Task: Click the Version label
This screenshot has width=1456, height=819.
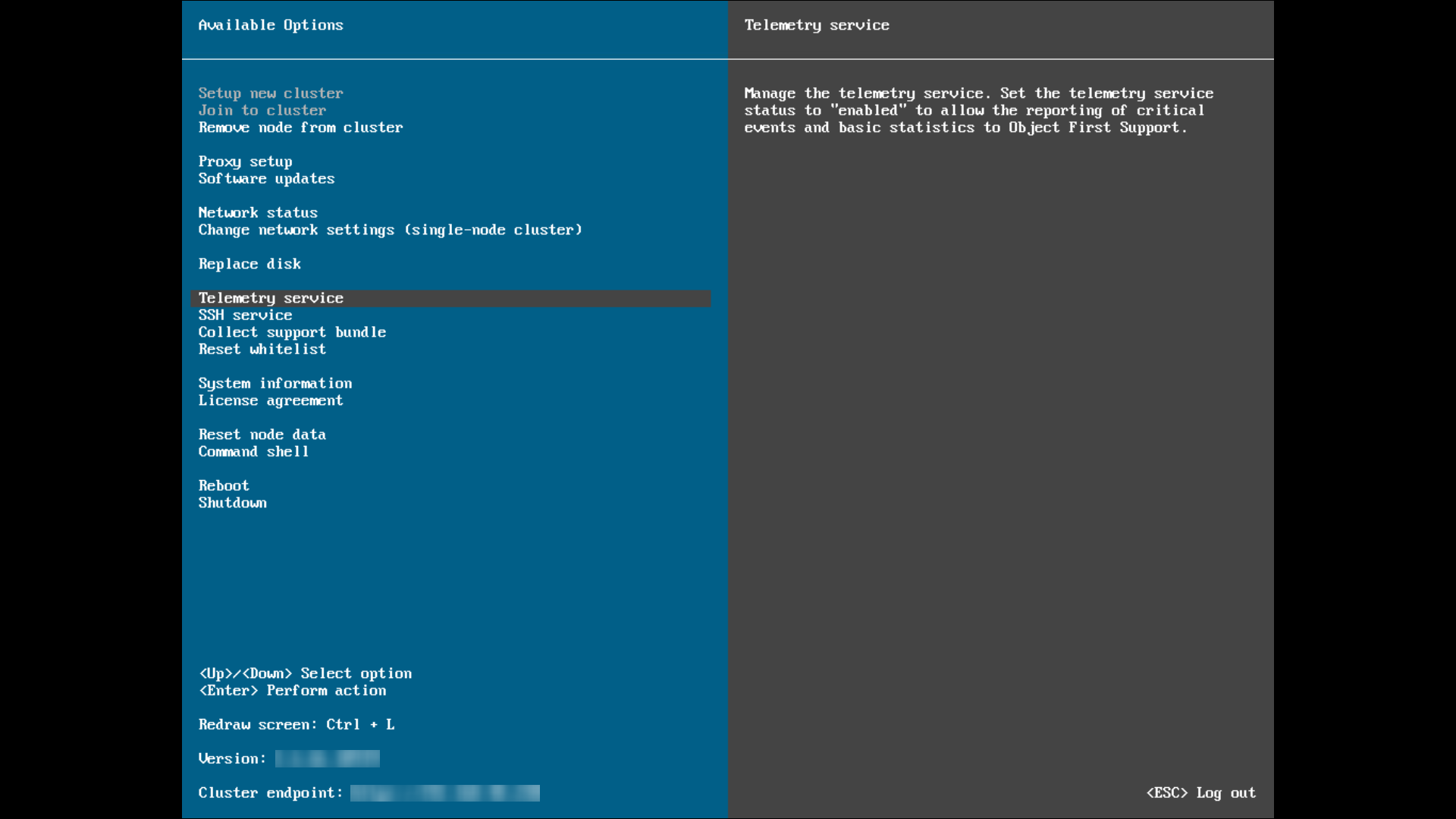Action: point(233,759)
